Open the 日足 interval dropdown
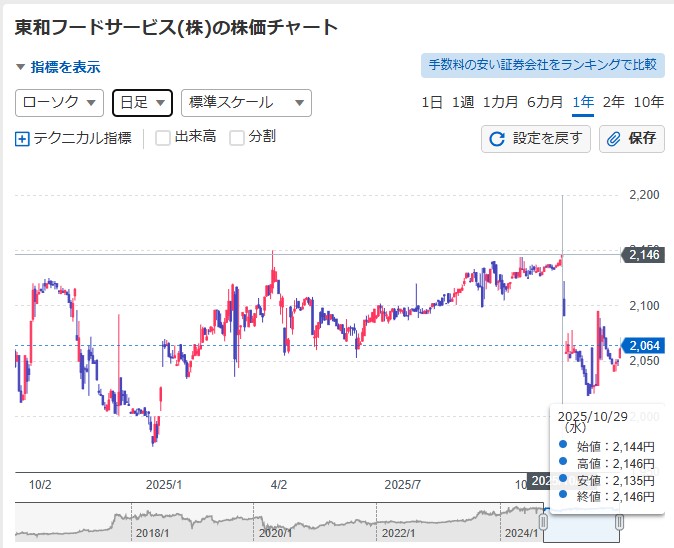The height and width of the screenshot is (548, 674). coord(142,103)
